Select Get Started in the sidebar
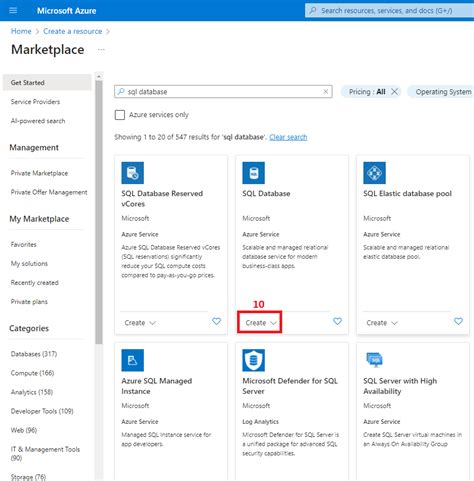 pos(47,82)
